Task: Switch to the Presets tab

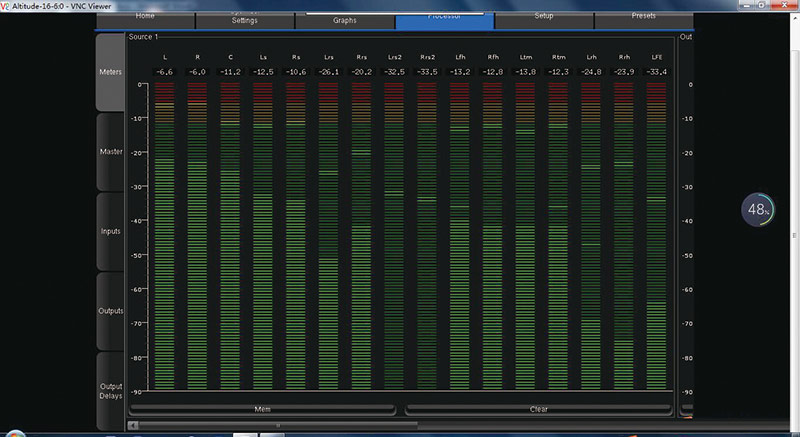Action: [644, 20]
